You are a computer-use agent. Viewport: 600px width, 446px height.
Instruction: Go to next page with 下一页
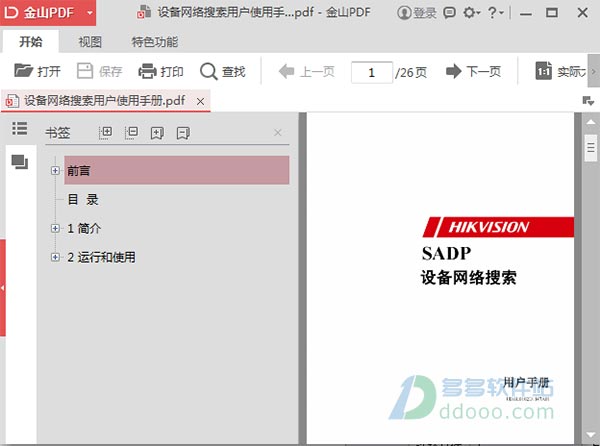(x=473, y=72)
